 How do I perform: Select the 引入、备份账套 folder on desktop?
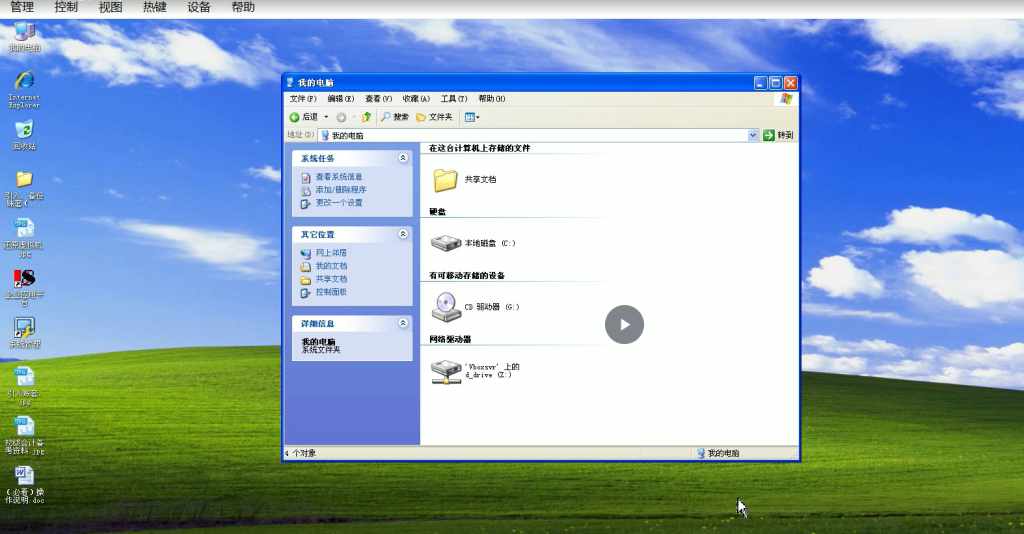[24, 188]
